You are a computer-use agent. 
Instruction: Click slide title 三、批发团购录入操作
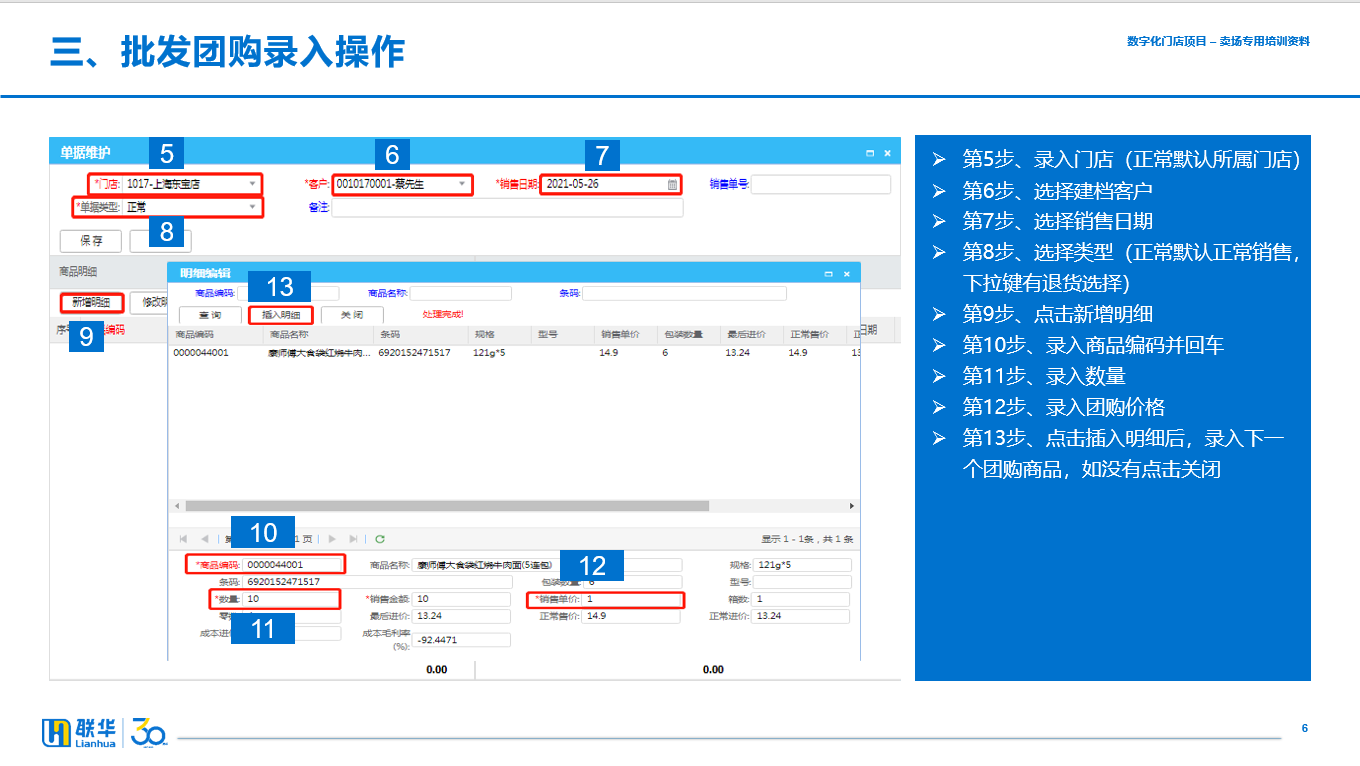(228, 52)
